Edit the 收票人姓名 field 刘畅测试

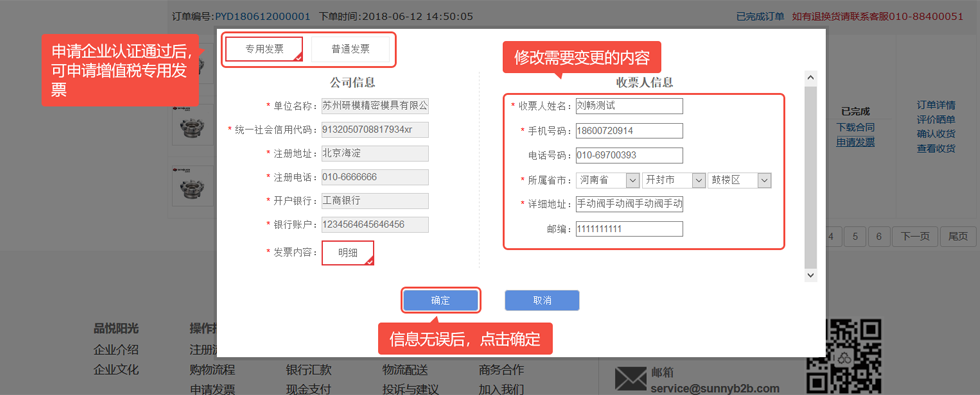point(629,106)
